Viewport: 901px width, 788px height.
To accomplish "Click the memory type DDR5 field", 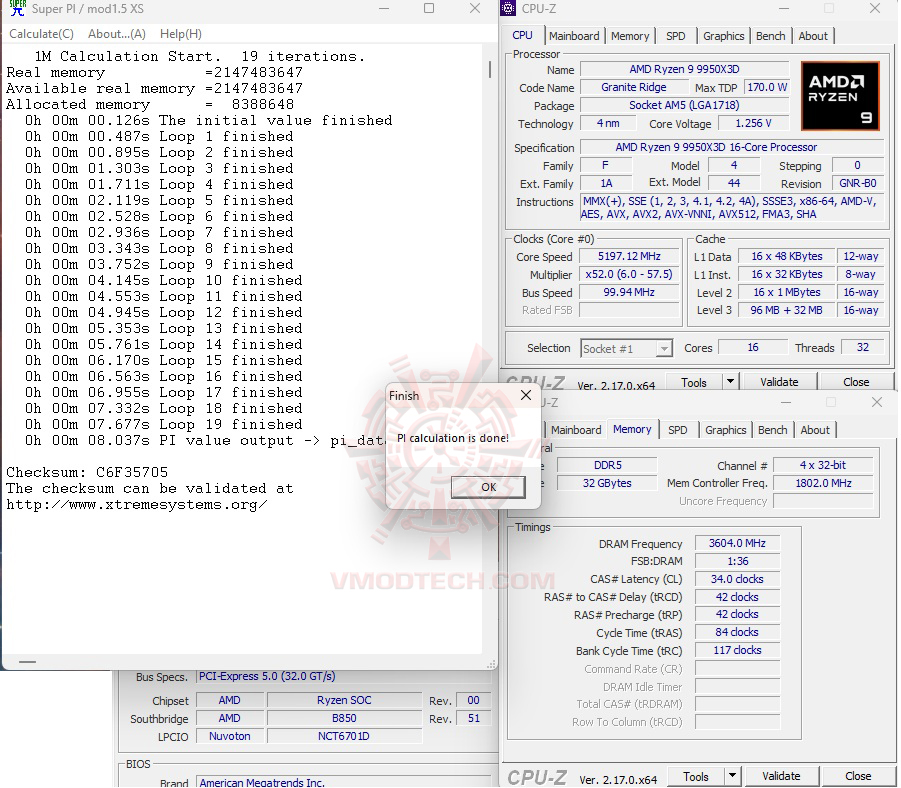I will pos(607,465).
